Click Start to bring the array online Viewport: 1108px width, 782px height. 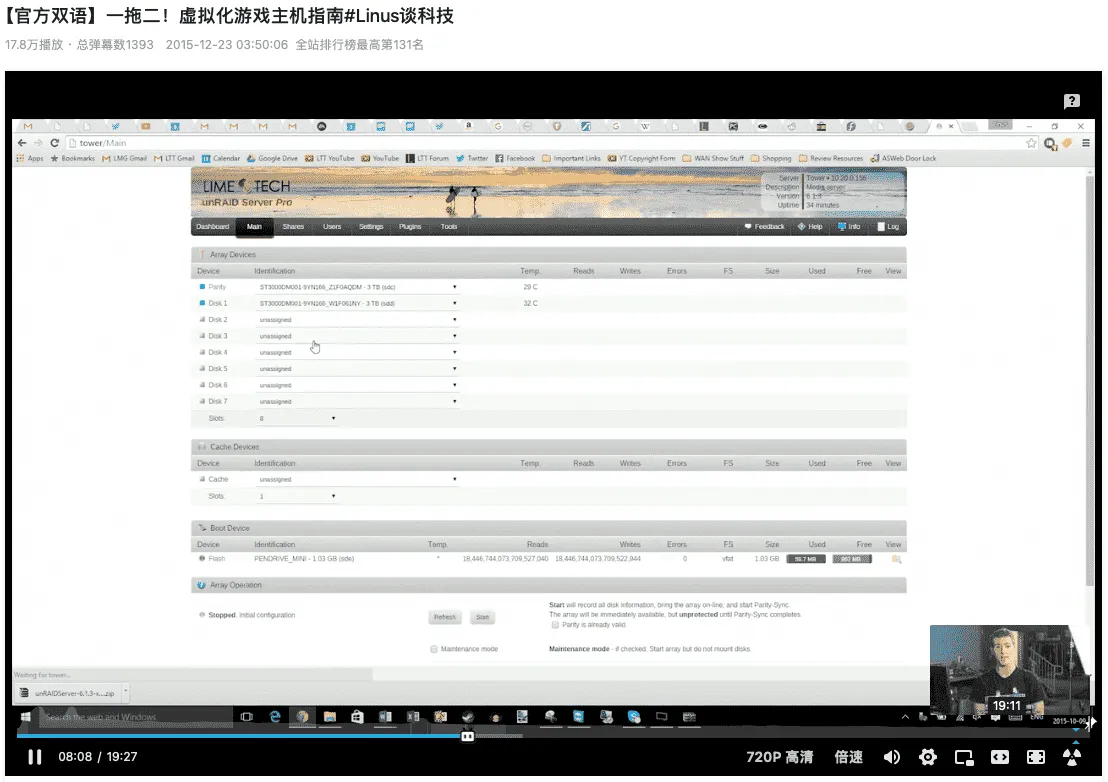(483, 617)
